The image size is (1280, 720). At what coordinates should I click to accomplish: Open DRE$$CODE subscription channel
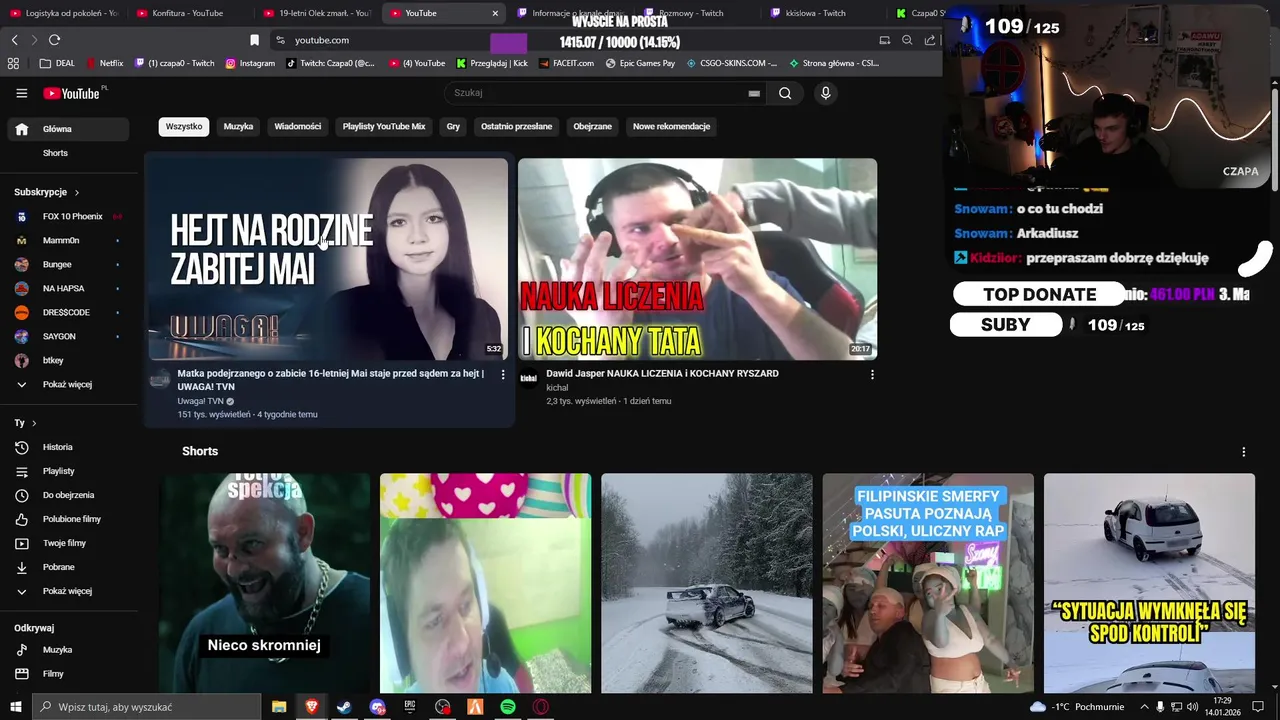67,312
